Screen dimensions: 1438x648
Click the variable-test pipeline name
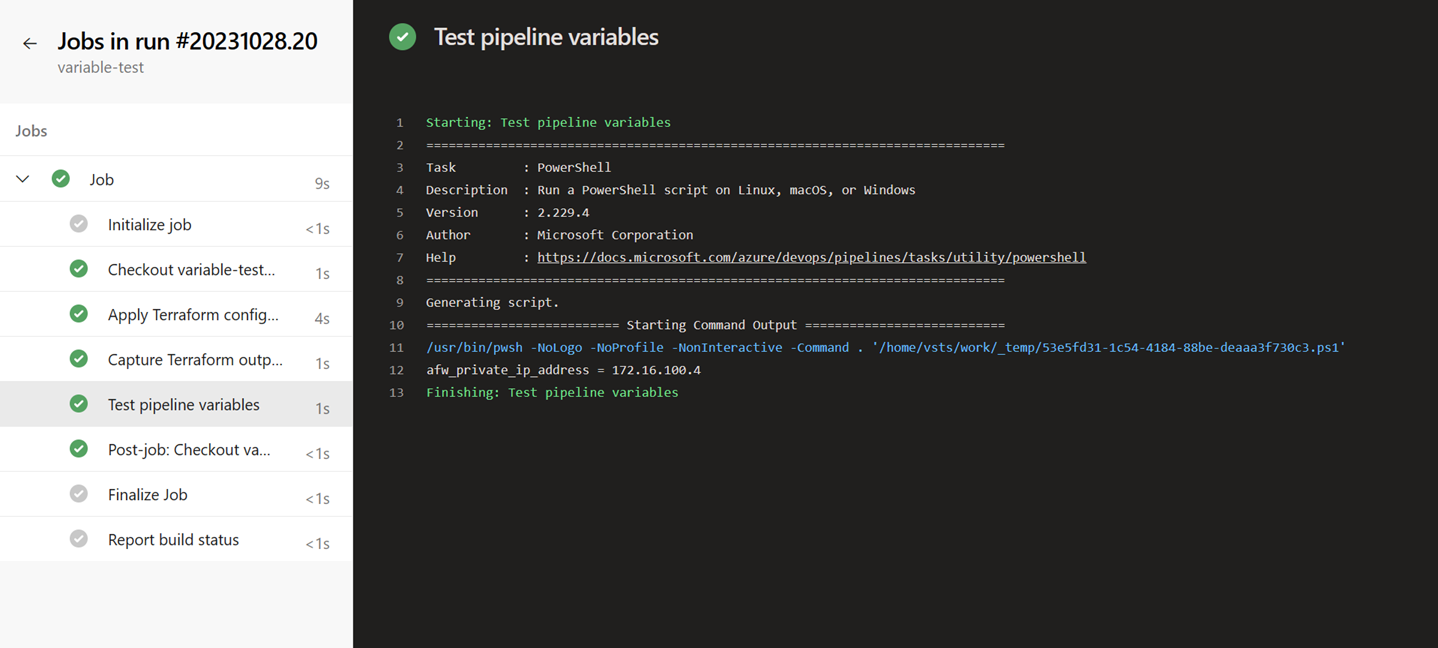103,67
